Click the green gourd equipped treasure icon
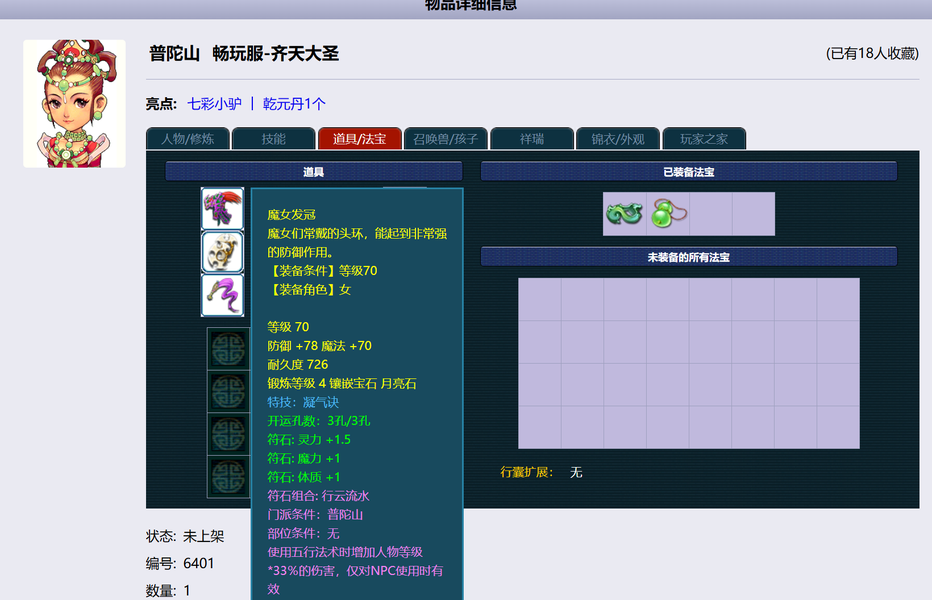The width and height of the screenshot is (932, 600). click(668, 214)
